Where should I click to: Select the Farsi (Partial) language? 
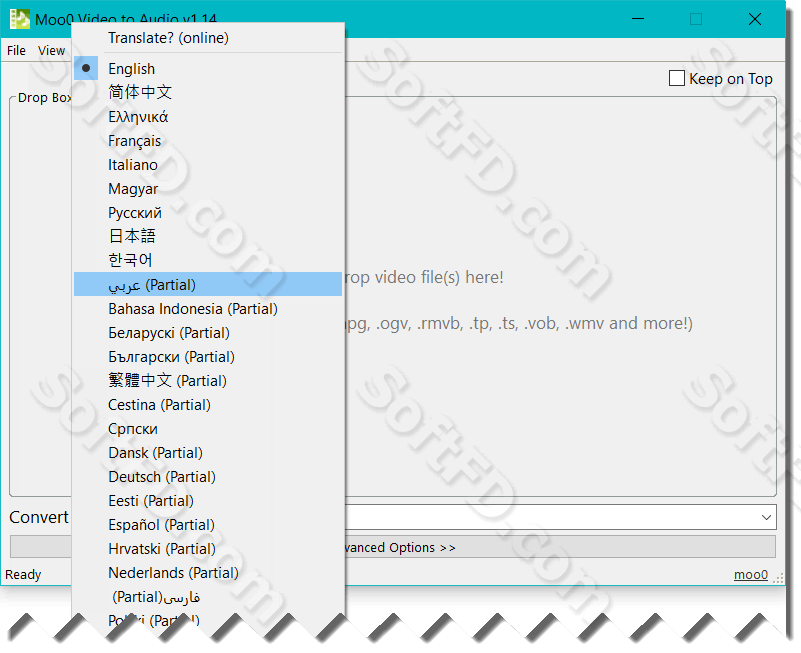pos(208,596)
